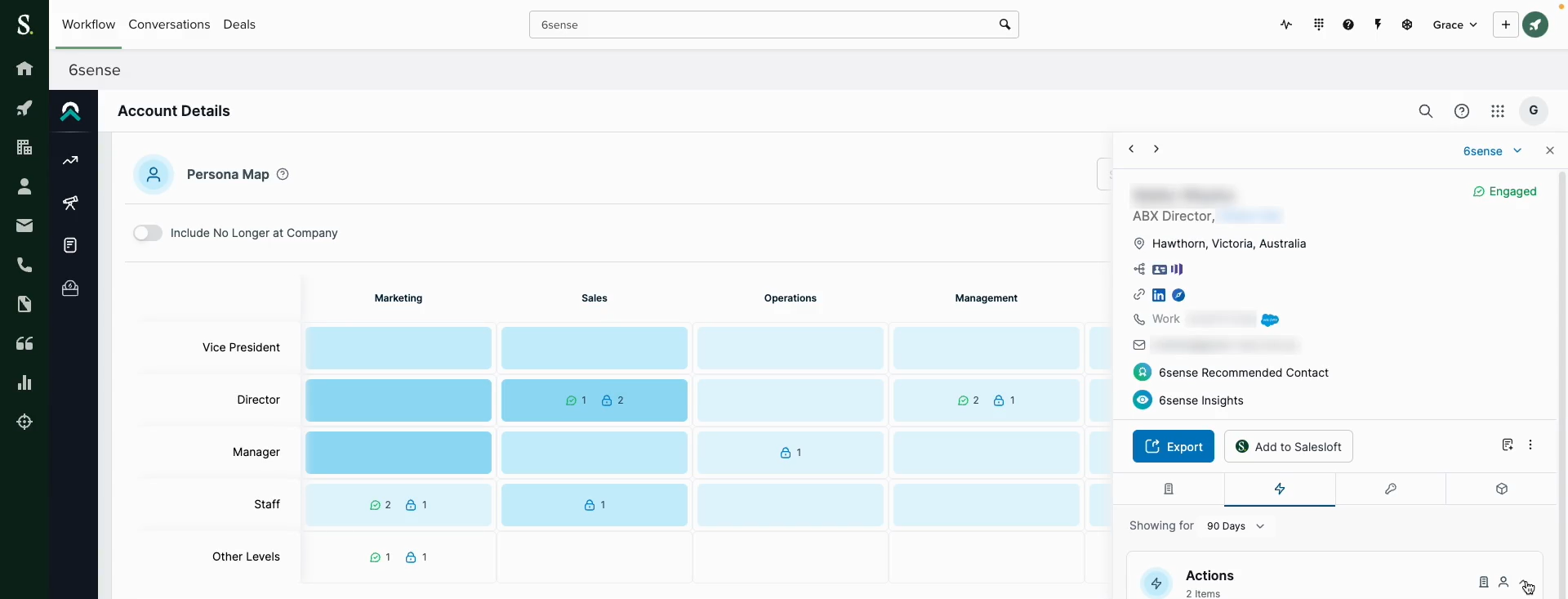Open activity pulse icon in top bar
1568x599 pixels.
tap(1286, 25)
